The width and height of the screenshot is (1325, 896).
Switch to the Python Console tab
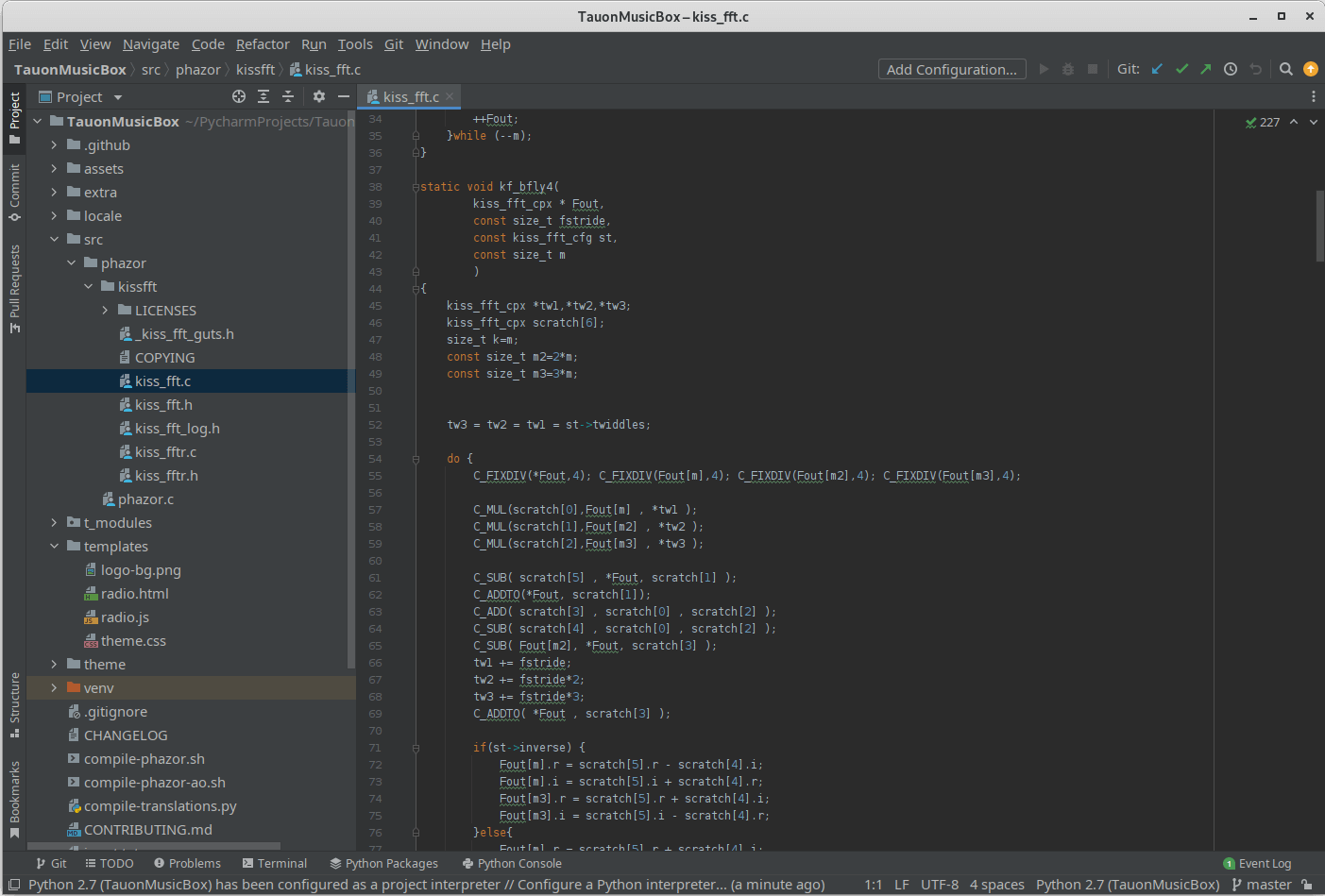pyautogui.click(x=512, y=862)
